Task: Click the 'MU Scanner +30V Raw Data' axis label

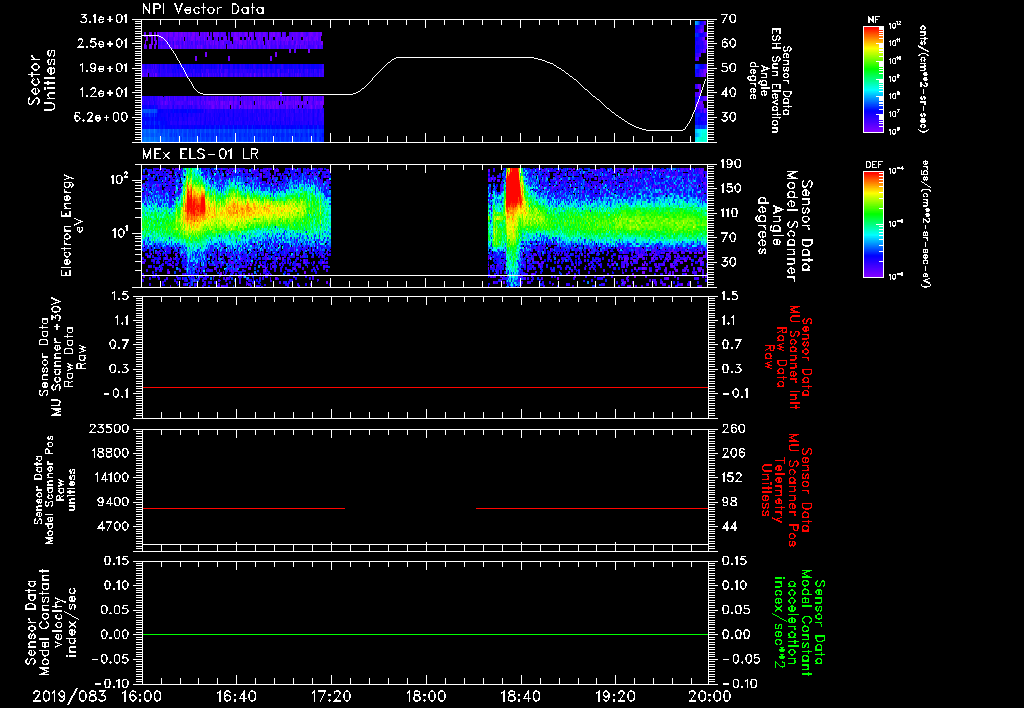Action: point(62,357)
